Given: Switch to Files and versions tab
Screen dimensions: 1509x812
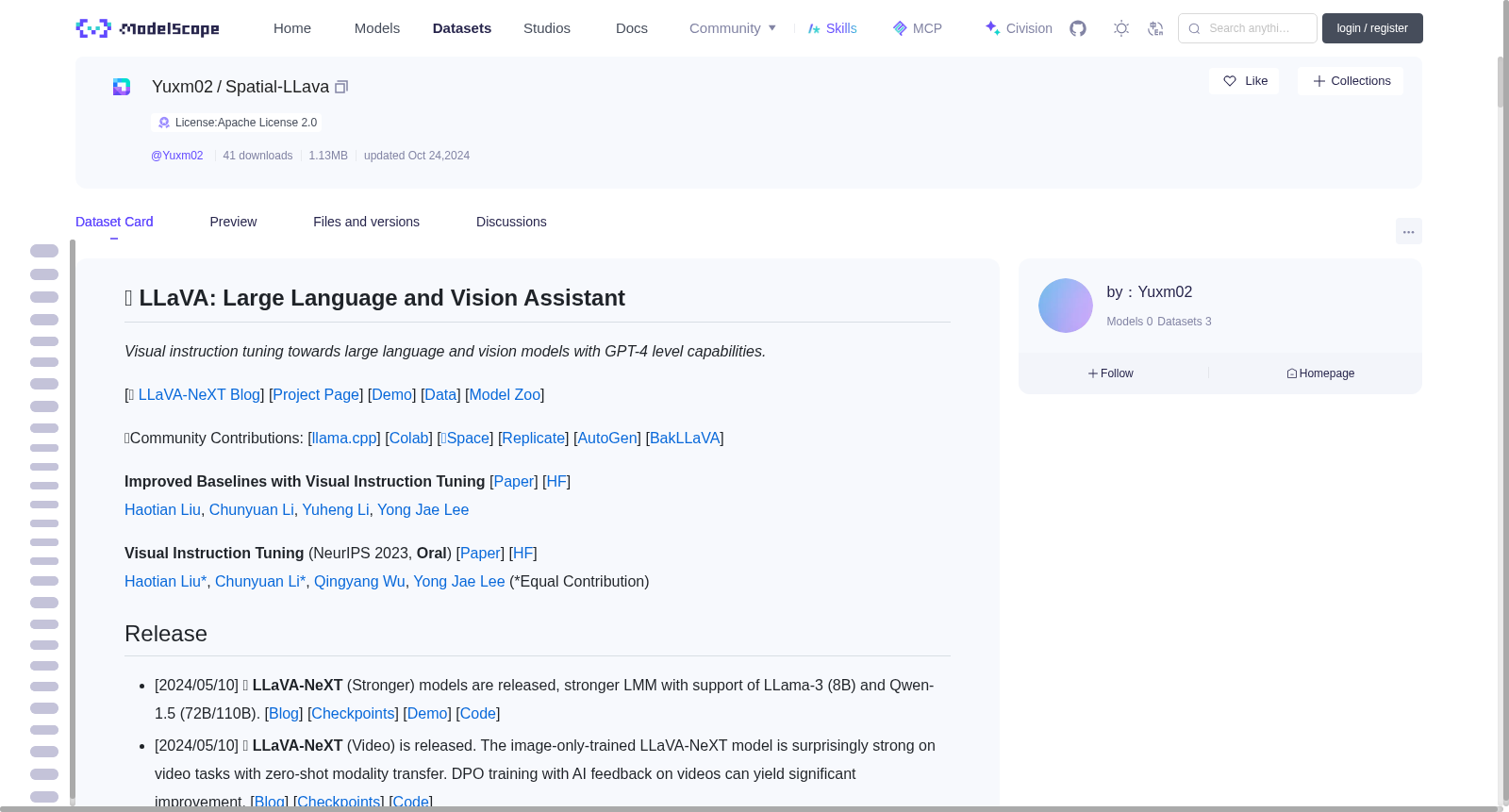Looking at the screenshot, I should (x=366, y=222).
